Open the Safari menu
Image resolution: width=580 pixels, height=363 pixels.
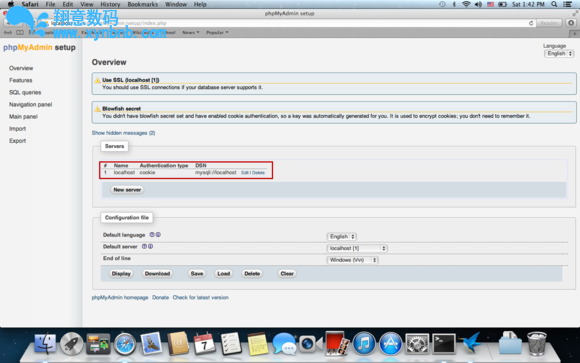(30, 4)
